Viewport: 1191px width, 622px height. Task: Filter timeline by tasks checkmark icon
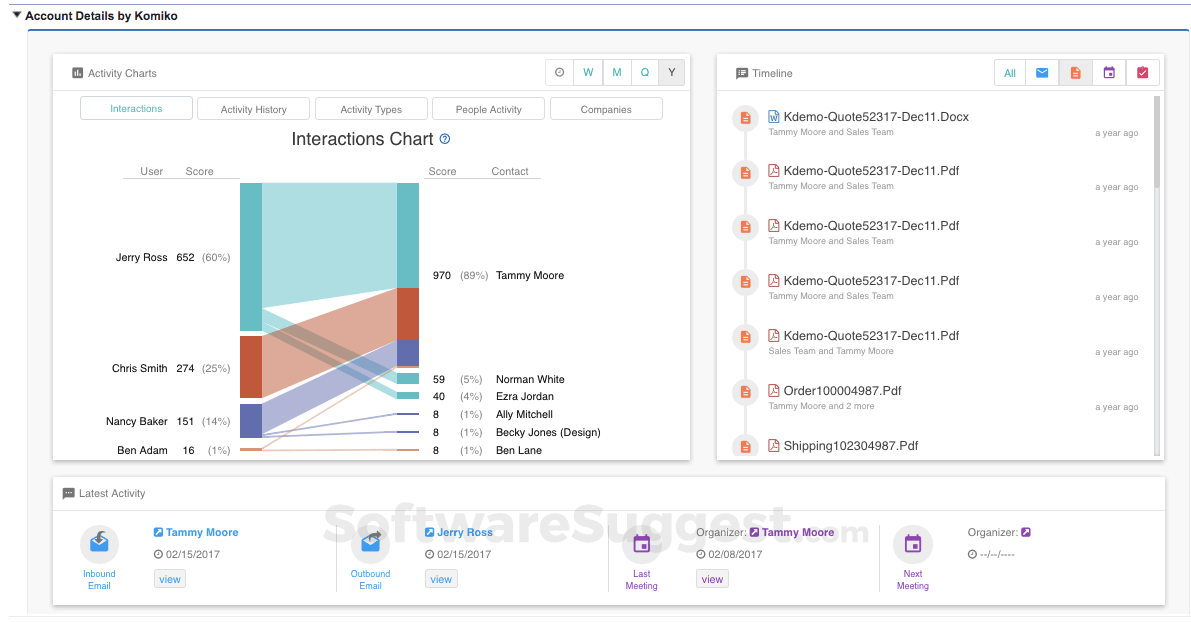coord(1142,73)
